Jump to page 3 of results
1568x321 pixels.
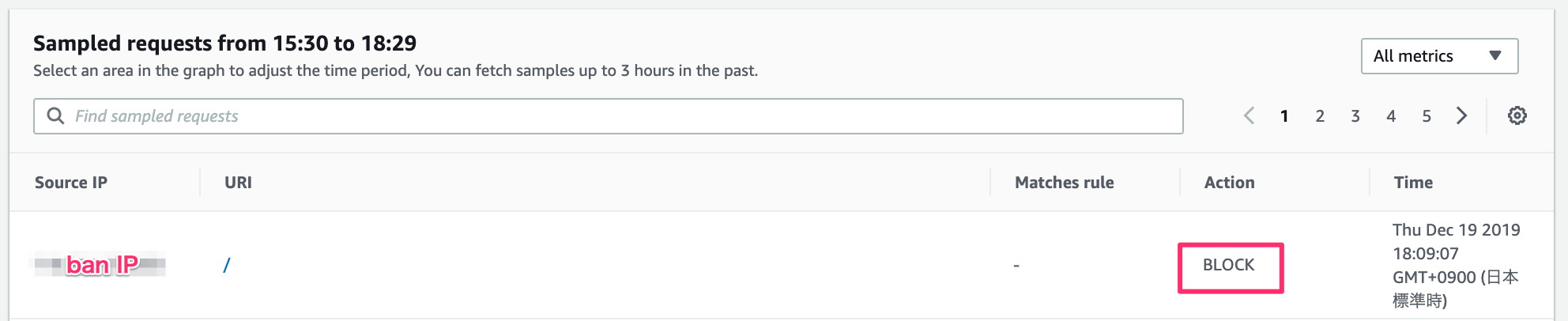(1355, 116)
